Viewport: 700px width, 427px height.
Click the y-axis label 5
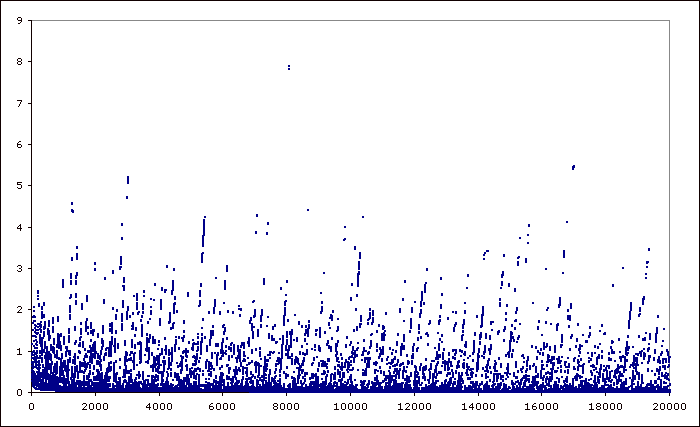[x=19, y=185]
